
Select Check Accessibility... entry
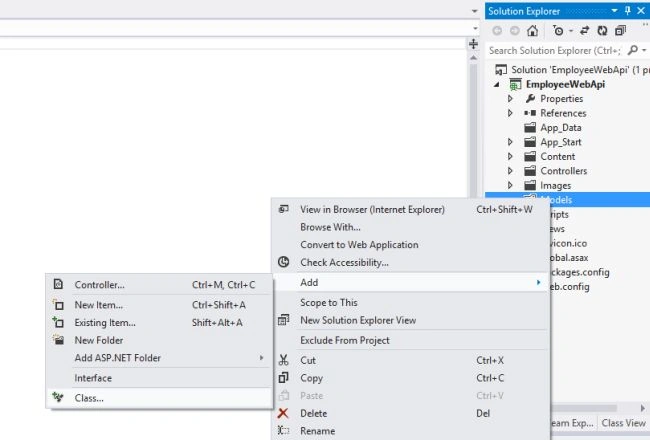tap(410, 262)
